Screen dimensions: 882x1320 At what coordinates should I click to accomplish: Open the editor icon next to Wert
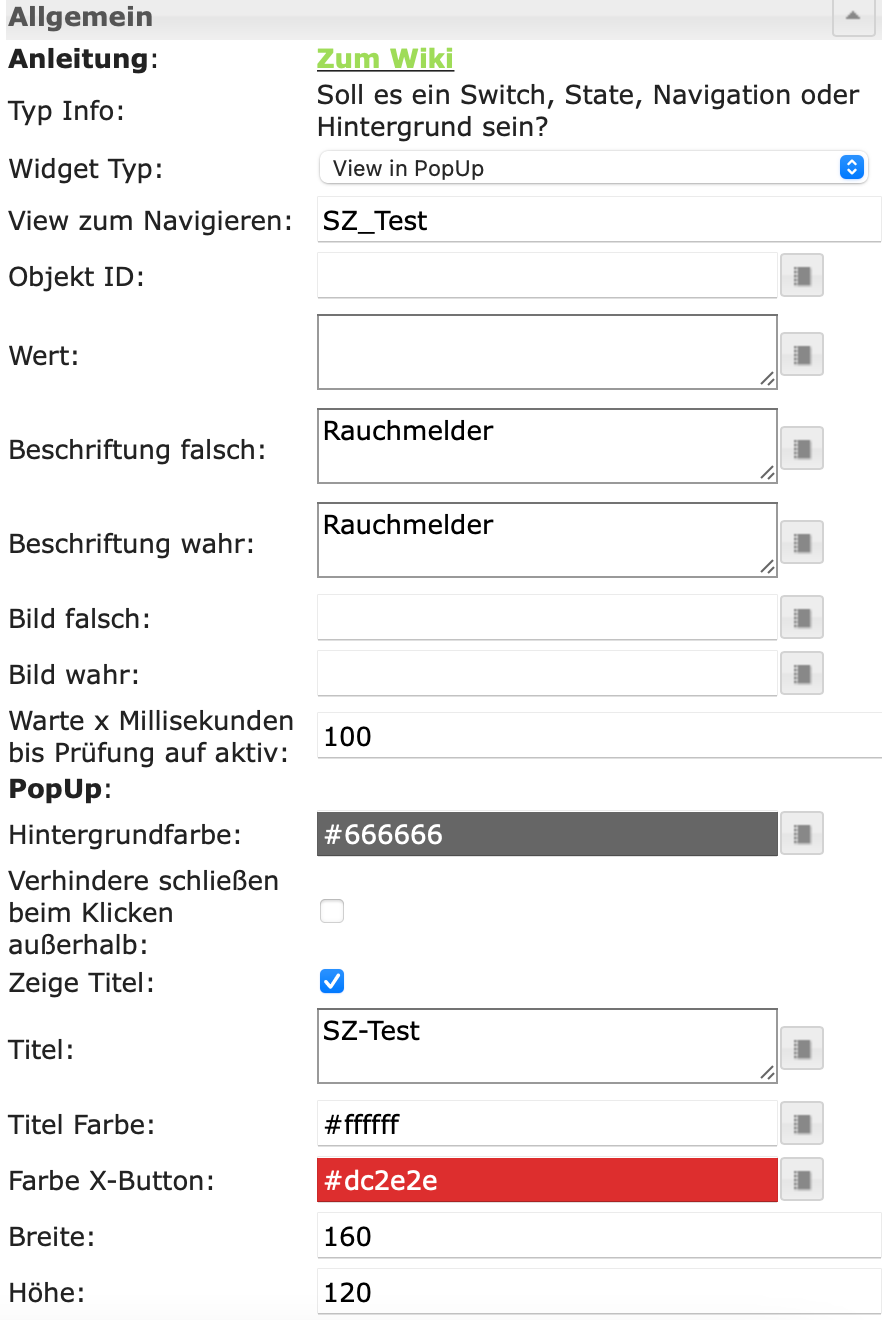coord(801,353)
